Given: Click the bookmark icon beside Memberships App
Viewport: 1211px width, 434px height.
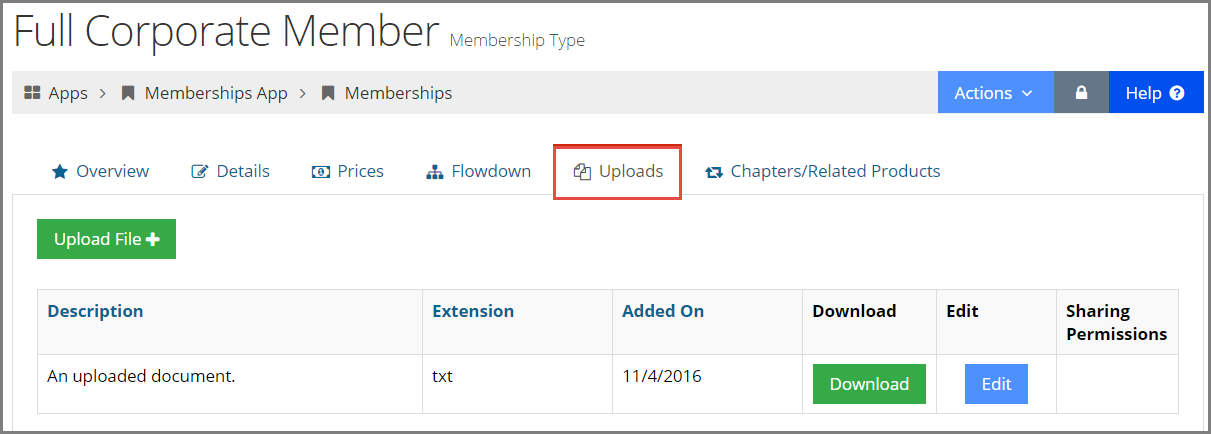Looking at the screenshot, I should tap(128, 93).
